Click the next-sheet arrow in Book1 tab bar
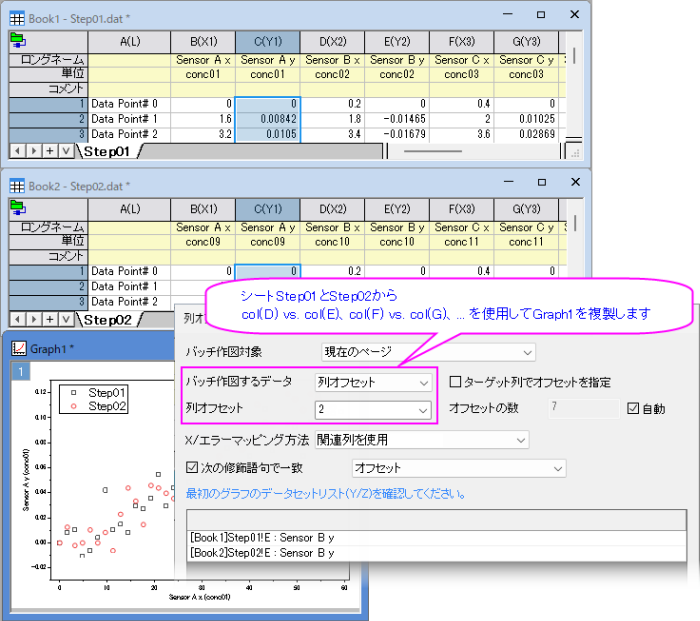This screenshot has width=700, height=621. click(x=33, y=151)
